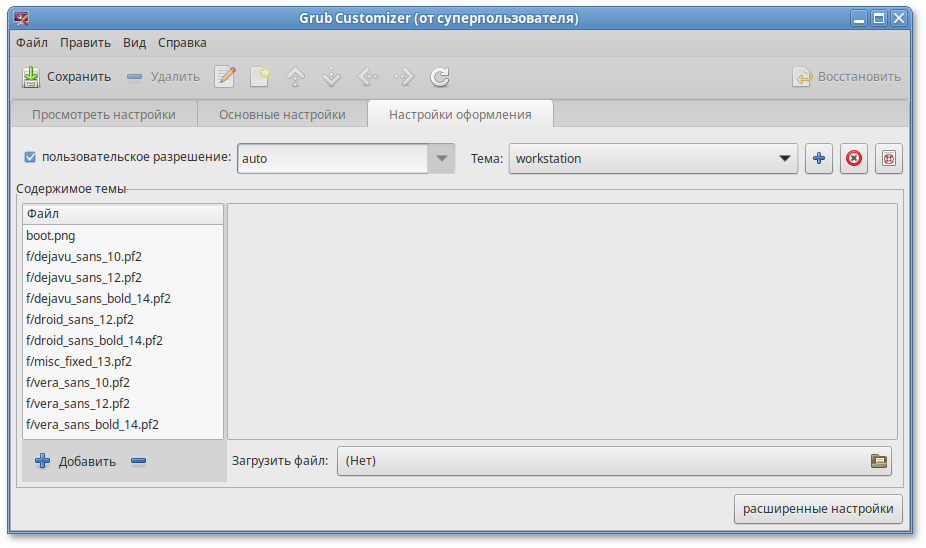Switch to Просмотреть настройки tab

103,115
